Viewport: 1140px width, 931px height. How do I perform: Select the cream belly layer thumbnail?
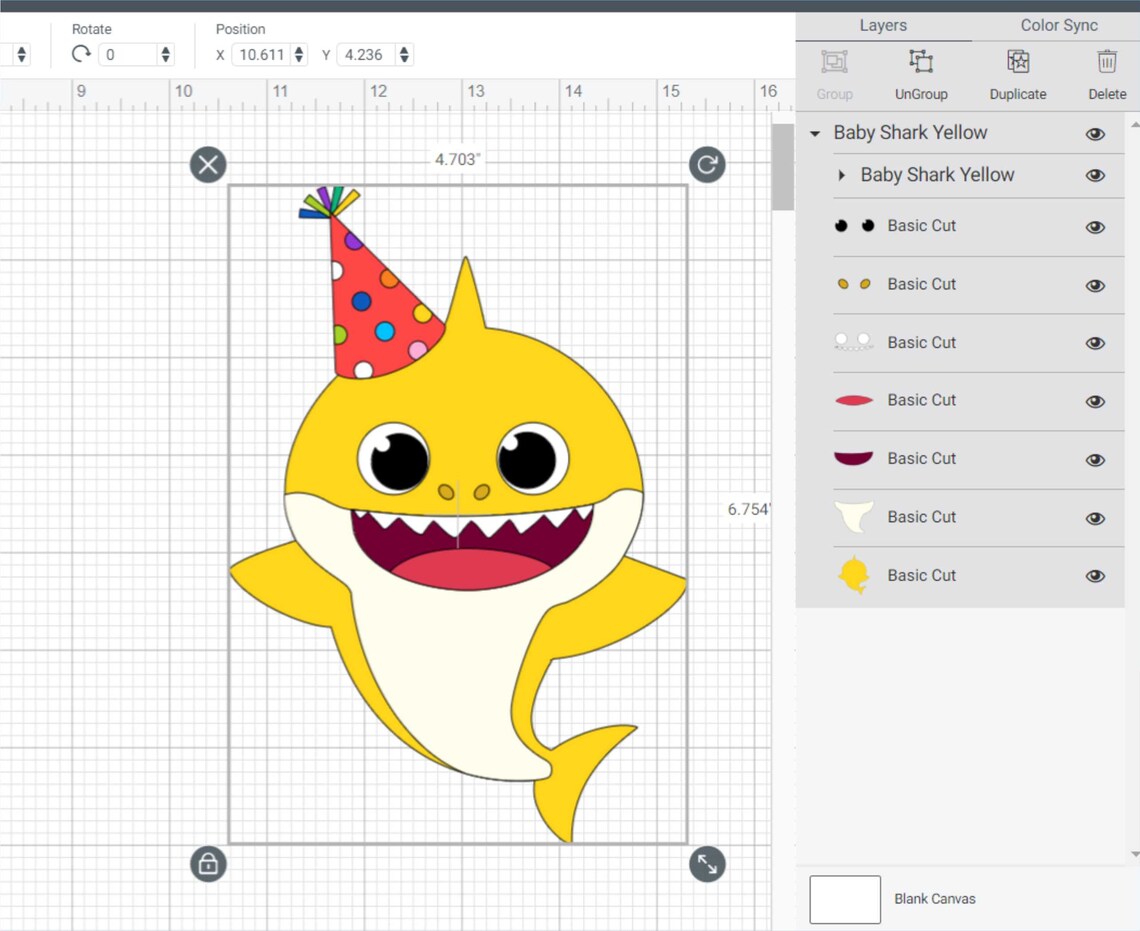pyautogui.click(x=854, y=517)
